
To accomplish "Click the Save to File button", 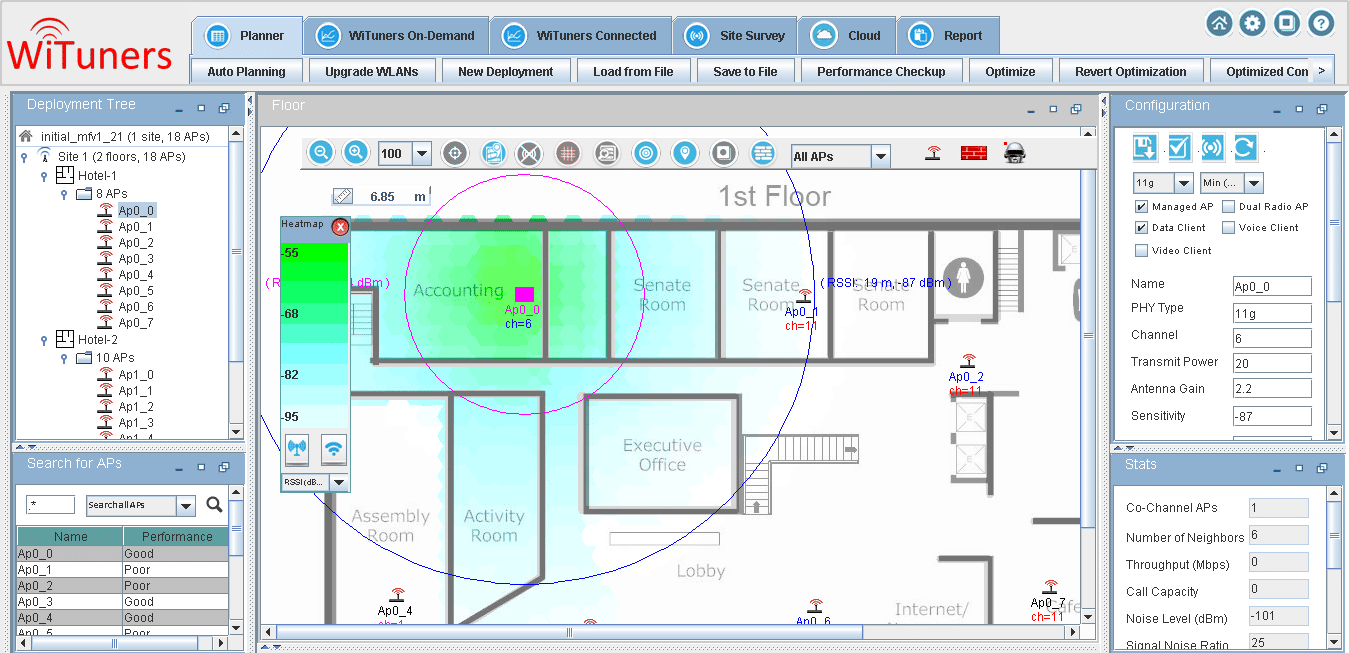I will tap(745, 71).
